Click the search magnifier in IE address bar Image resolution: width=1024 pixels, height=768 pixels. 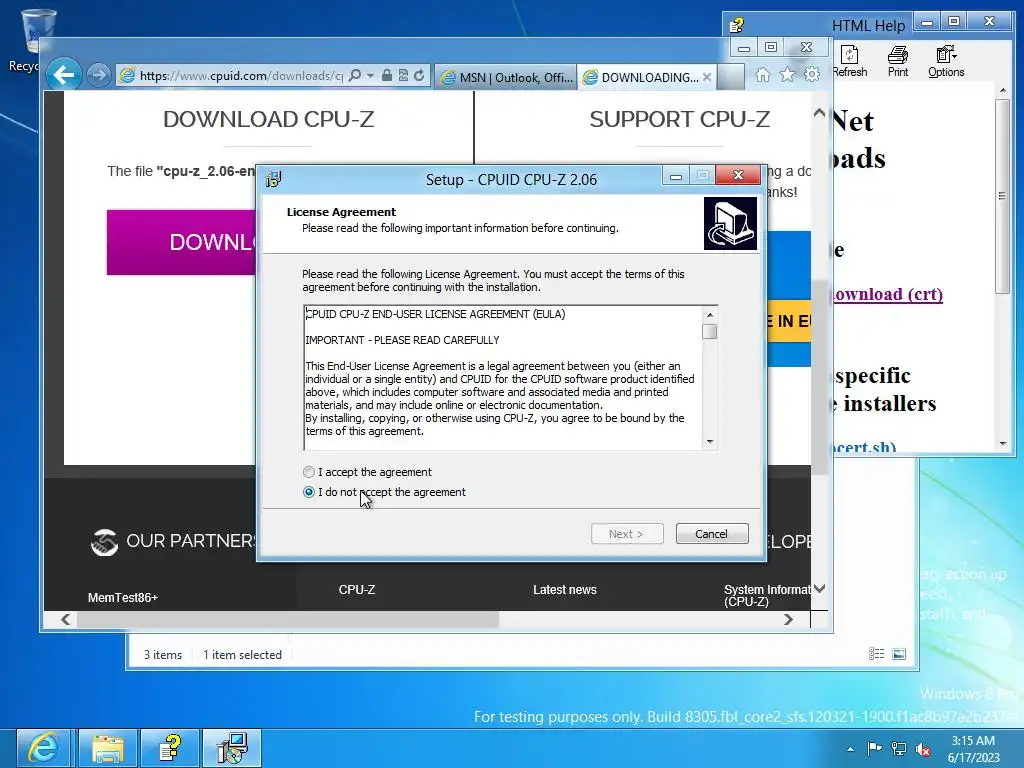pos(355,76)
